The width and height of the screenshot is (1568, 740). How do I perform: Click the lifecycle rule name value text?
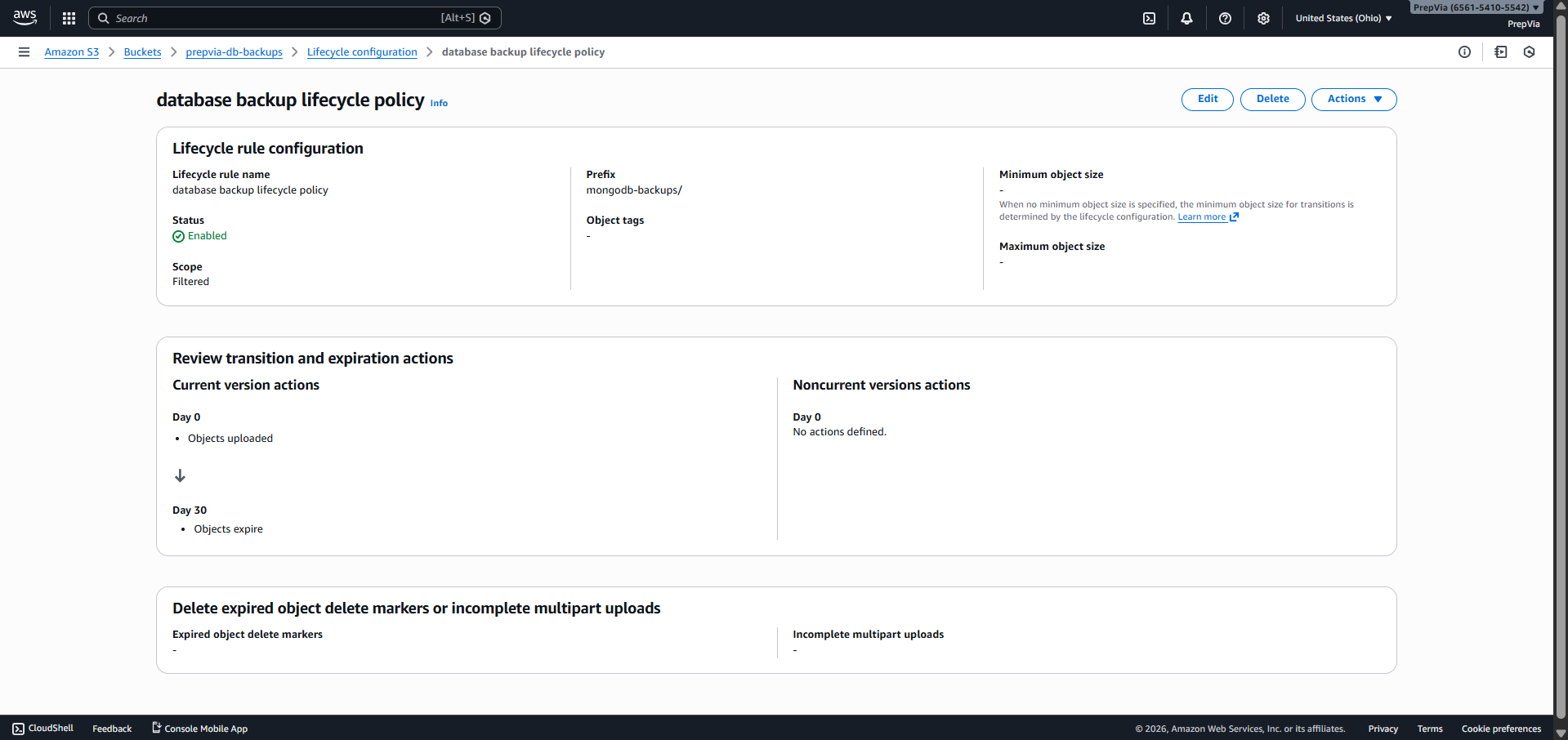point(250,190)
